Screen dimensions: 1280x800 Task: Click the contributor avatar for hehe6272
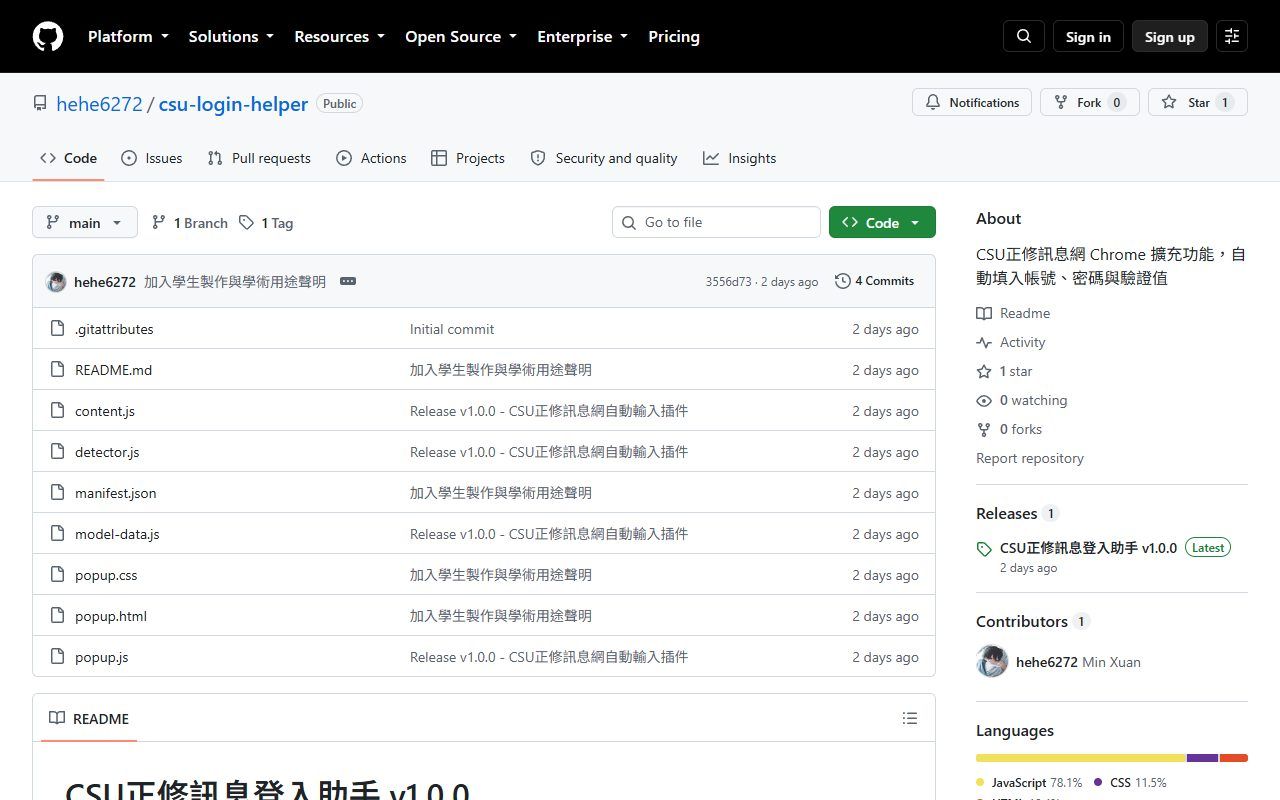992,662
